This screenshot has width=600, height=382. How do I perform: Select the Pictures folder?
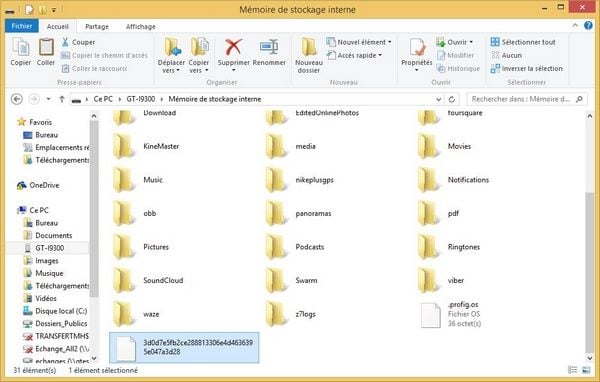tap(141, 247)
